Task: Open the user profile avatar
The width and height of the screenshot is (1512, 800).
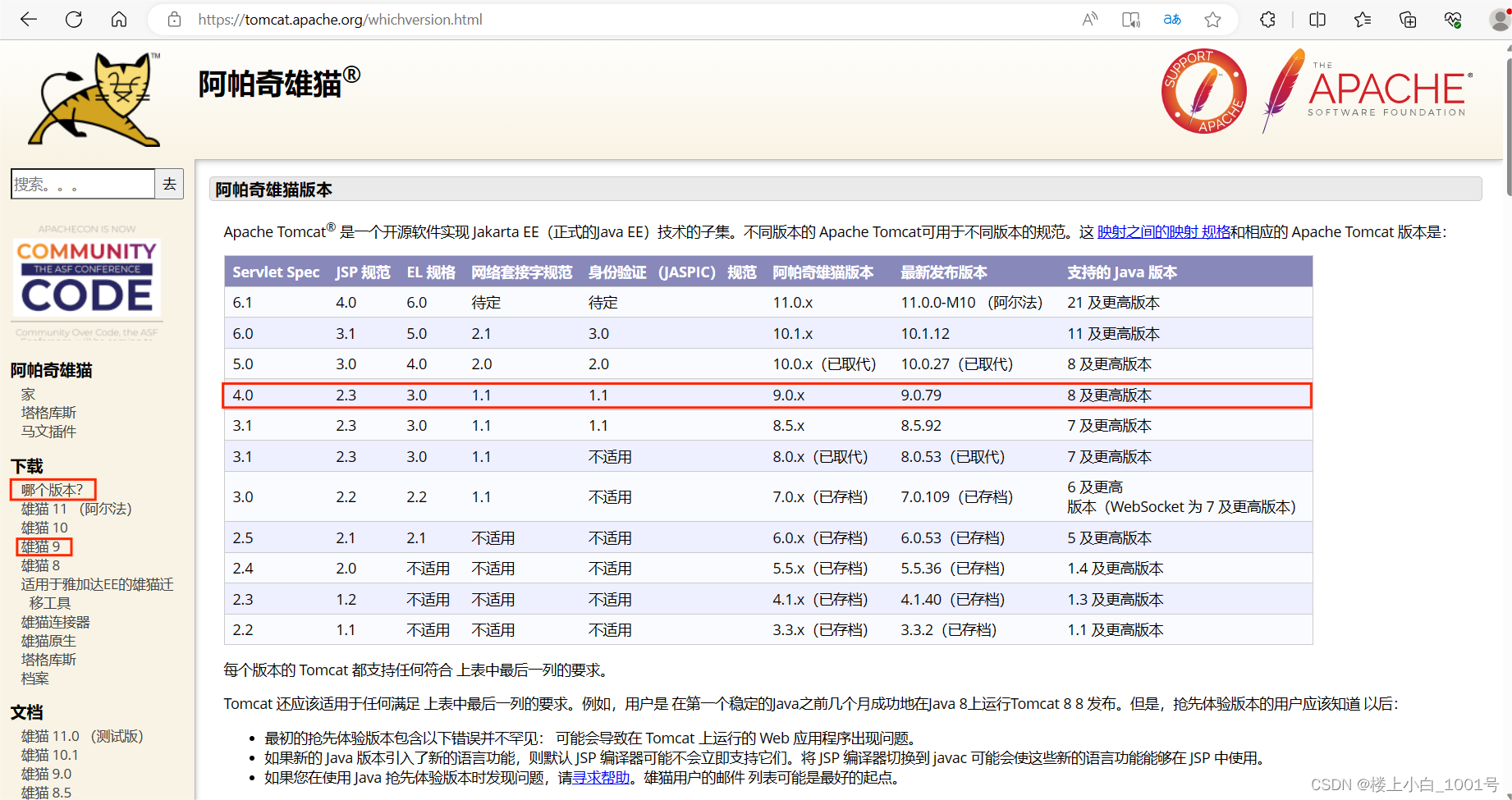Action: coord(1501,20)
